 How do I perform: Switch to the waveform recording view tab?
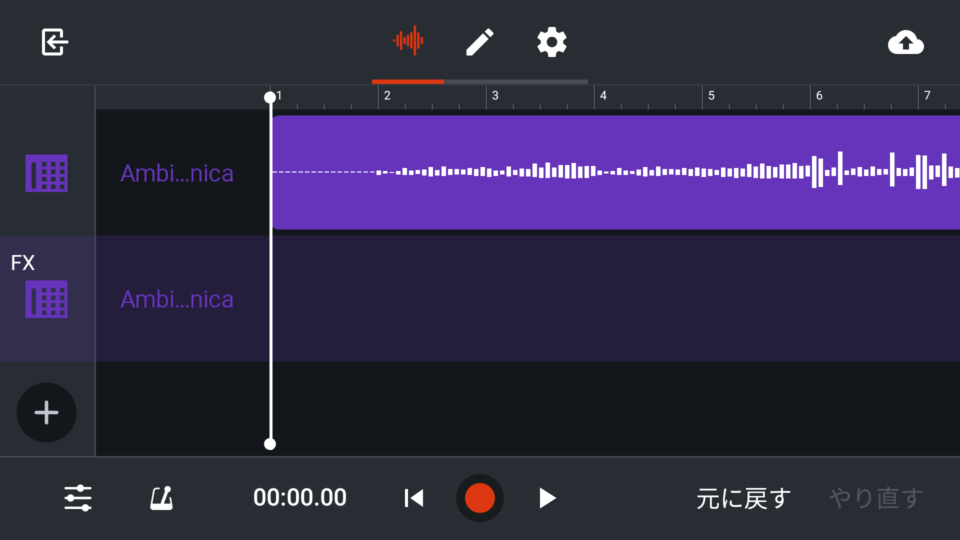[408, 41]
